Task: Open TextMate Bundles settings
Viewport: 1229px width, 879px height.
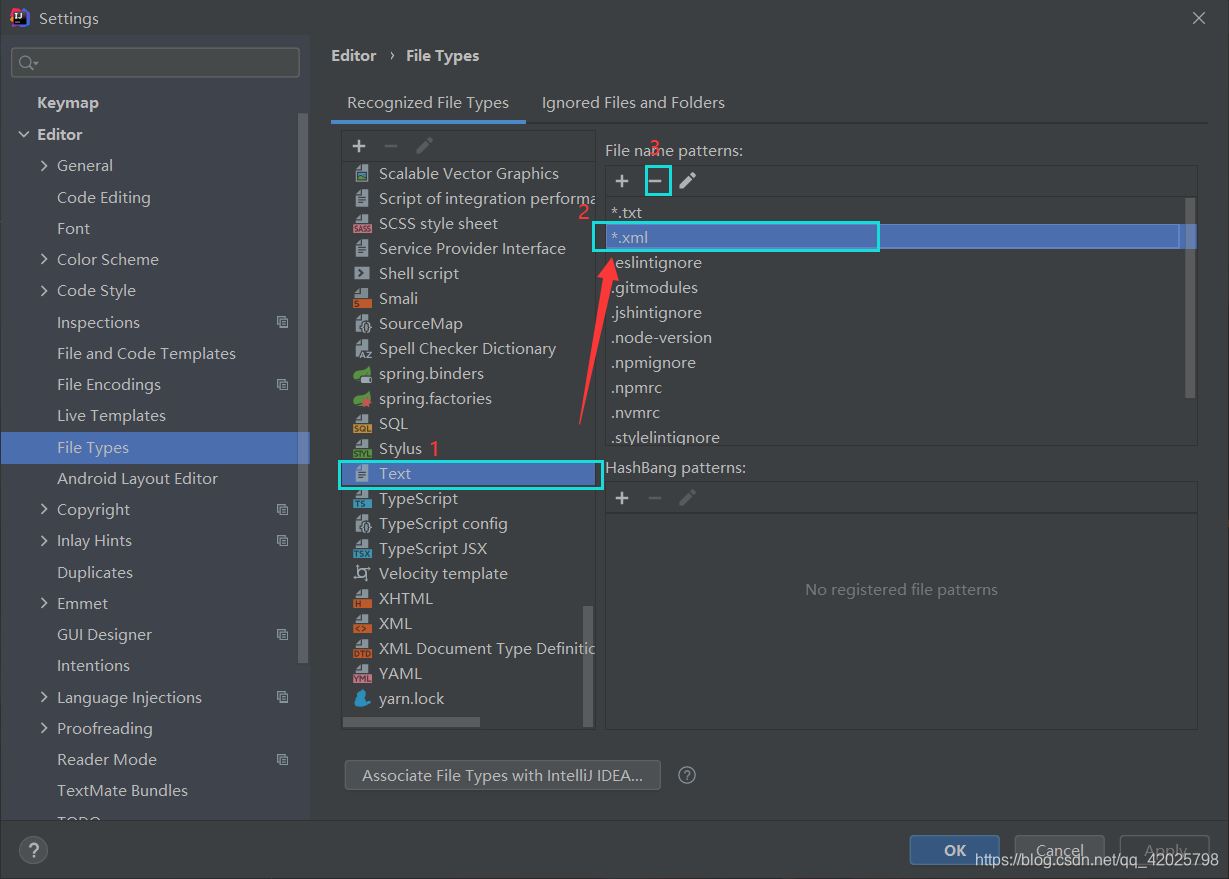Action: 122,791
